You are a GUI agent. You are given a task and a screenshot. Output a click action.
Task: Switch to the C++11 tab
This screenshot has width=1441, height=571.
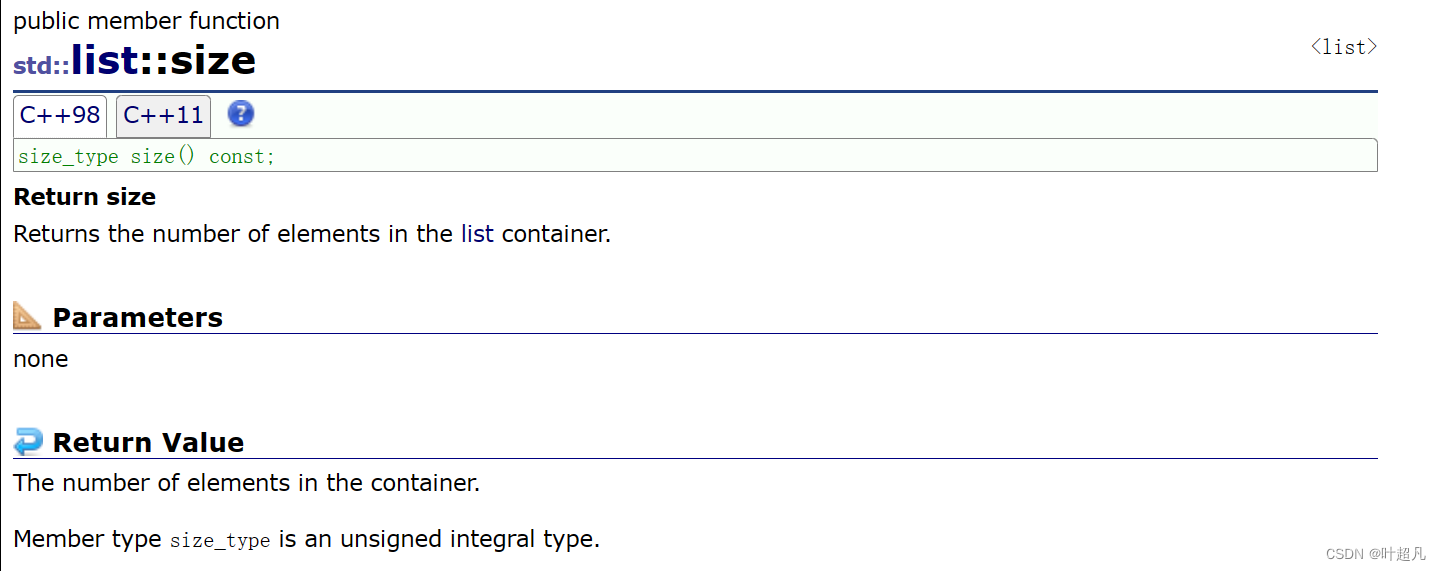pos(163,116)
